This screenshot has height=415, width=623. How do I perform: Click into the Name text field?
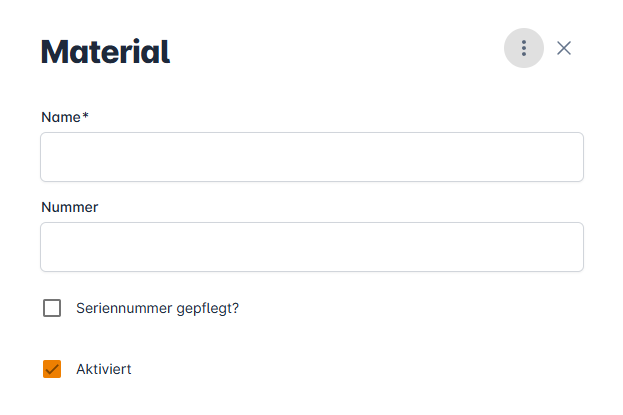click(311, 157)
